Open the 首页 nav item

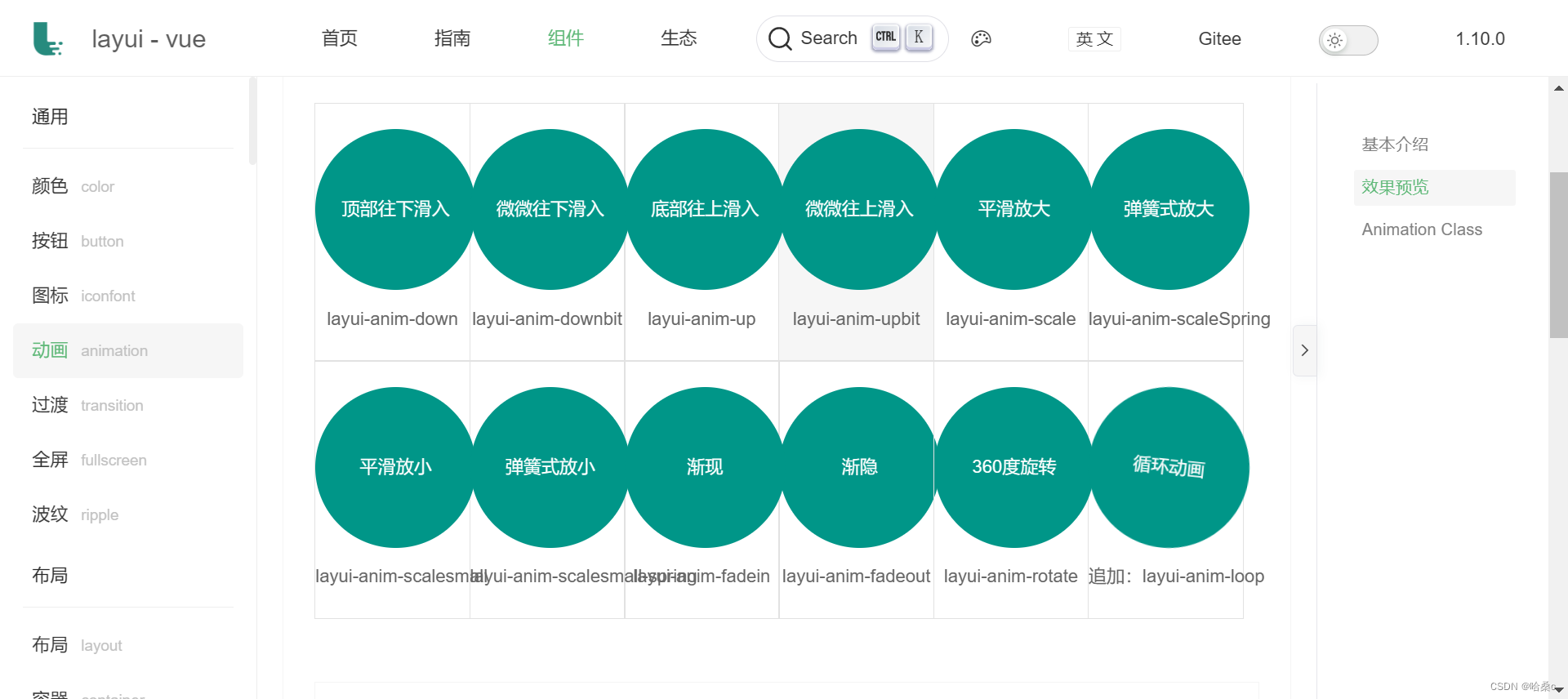point(340,38)
